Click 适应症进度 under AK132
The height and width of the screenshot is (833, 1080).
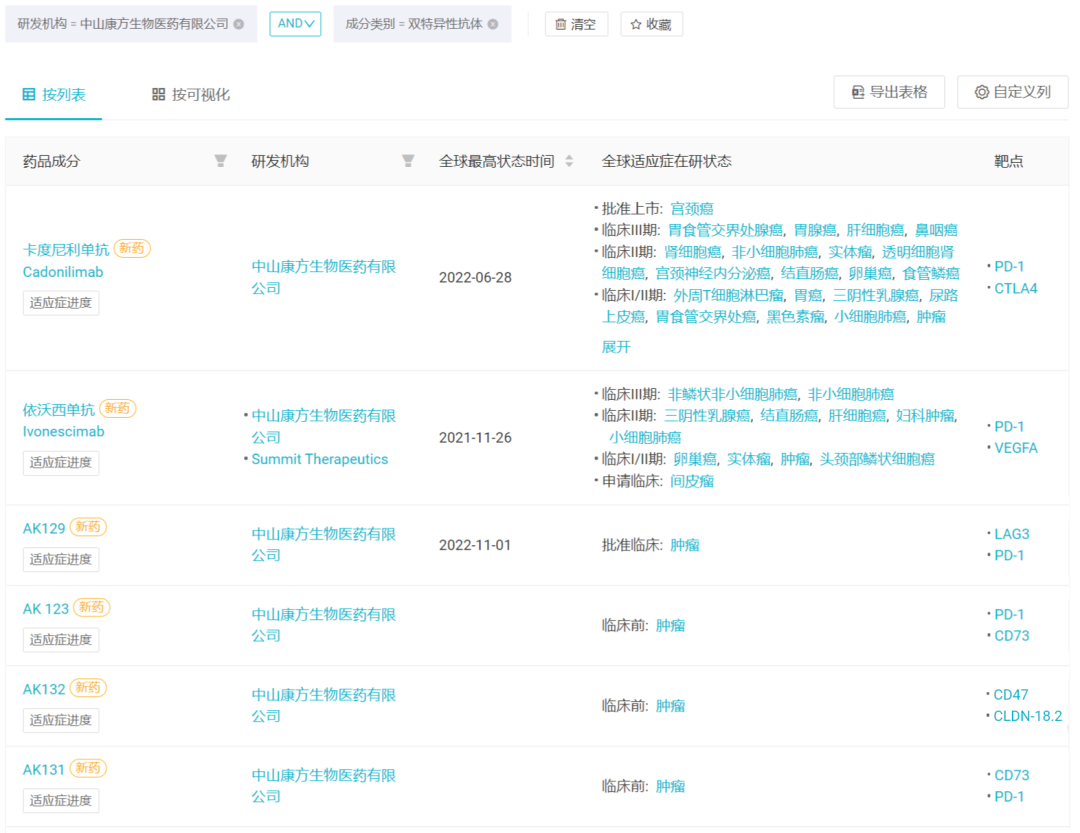coord(61,721)
